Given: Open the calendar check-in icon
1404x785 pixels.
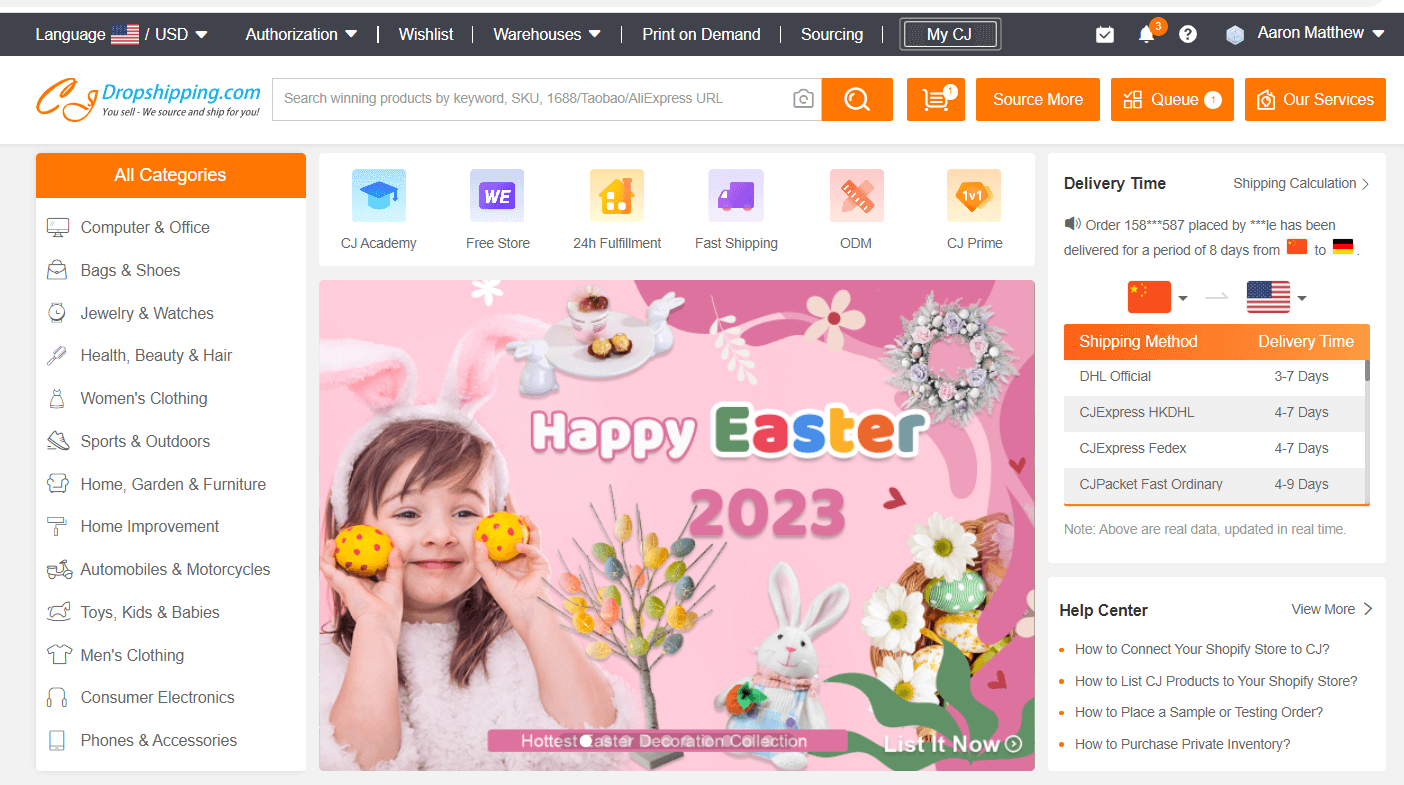Looking at the screenshot, I should 1105,34.
